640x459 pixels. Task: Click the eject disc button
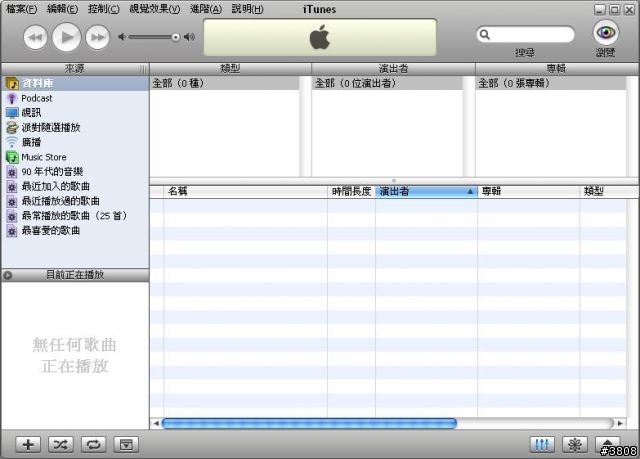pos(607,443)
